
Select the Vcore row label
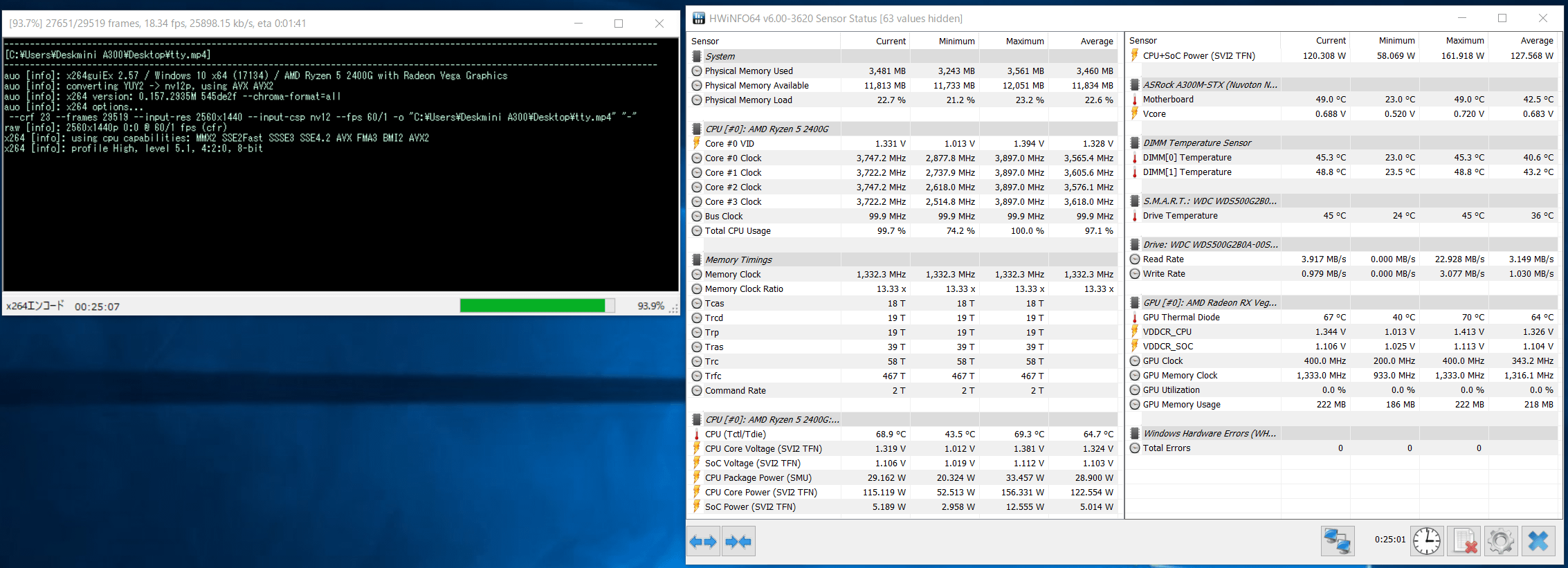coord(1154,113)
